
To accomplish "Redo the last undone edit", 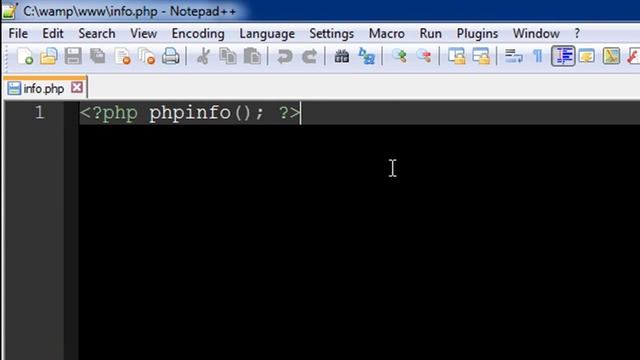I will [x=309, y=56].
